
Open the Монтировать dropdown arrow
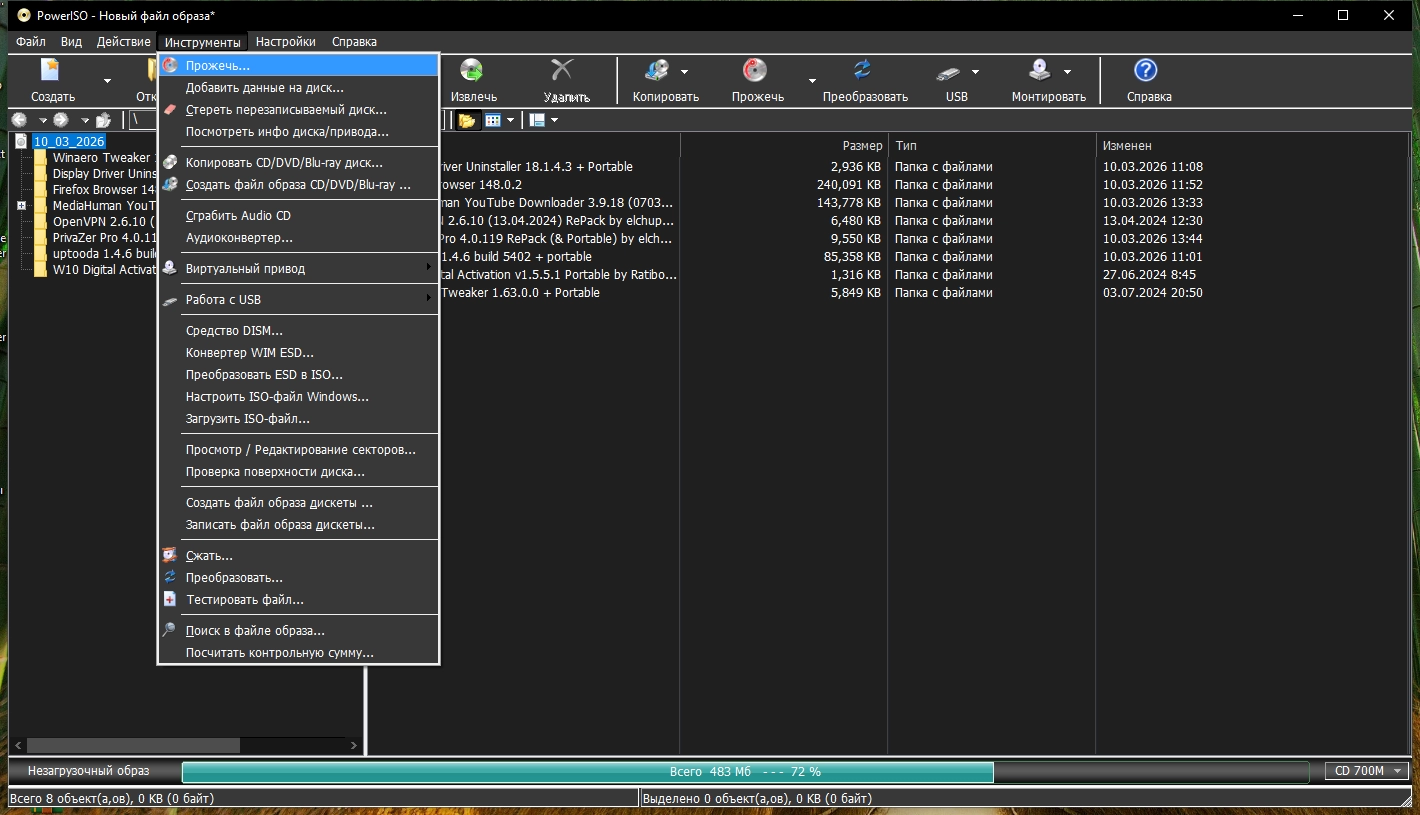(1067, 72)
